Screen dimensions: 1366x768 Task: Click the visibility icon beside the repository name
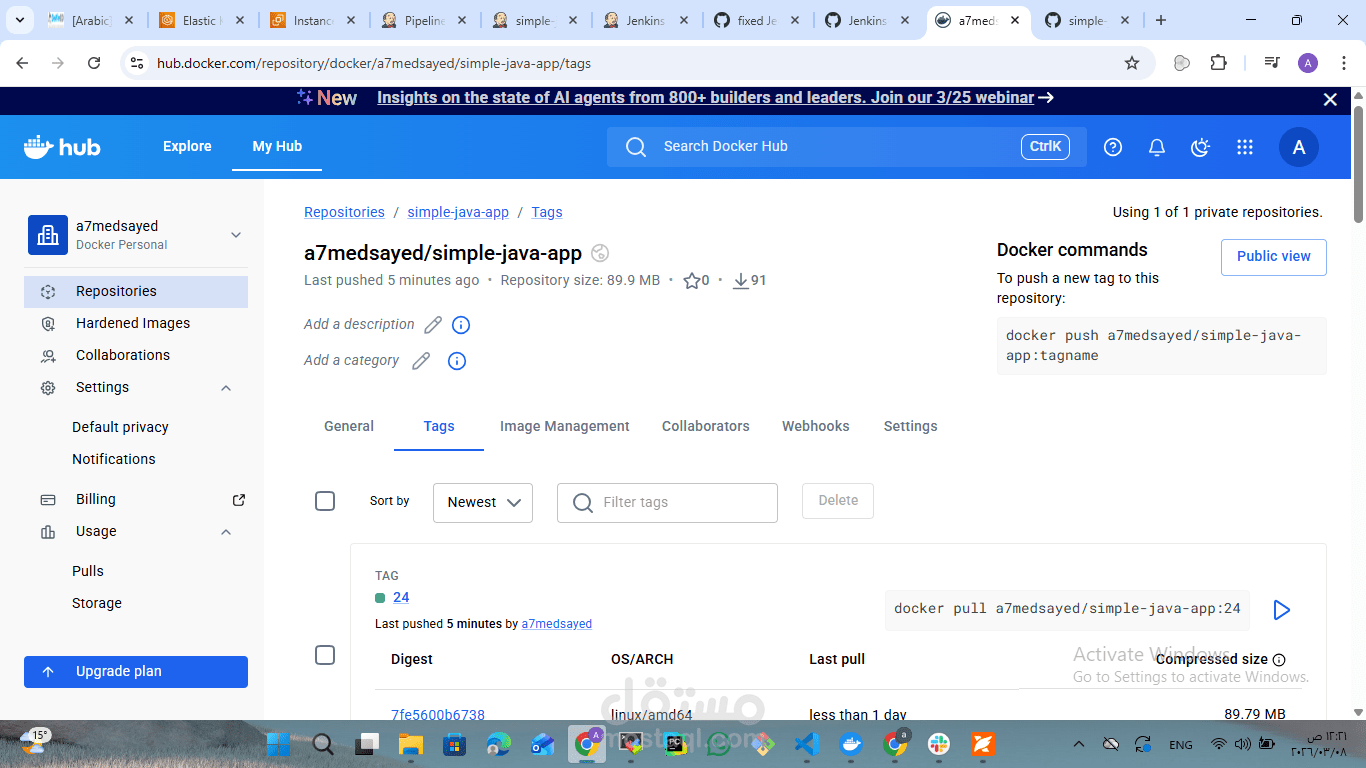coord(600,253)
